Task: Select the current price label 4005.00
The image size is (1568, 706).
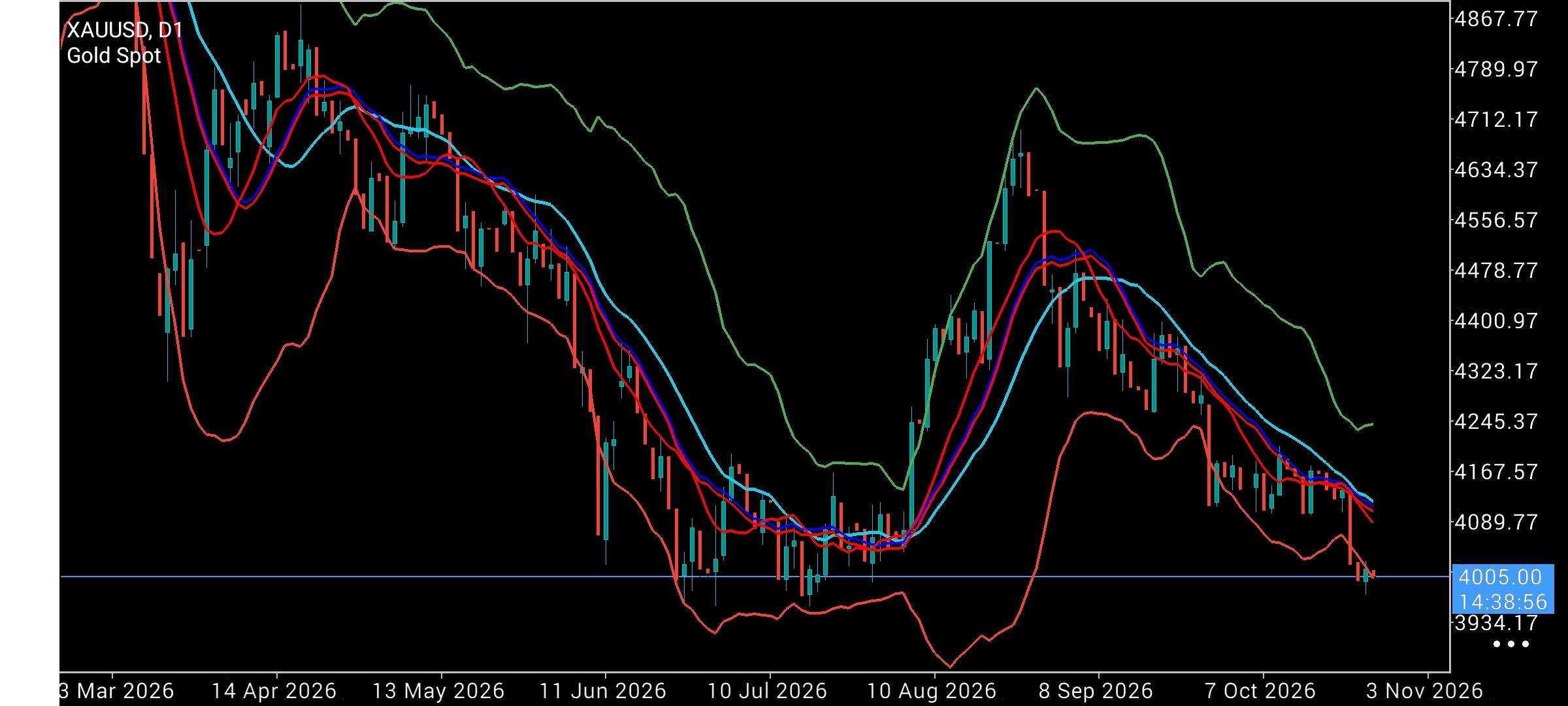Action: coord(1500,577)
